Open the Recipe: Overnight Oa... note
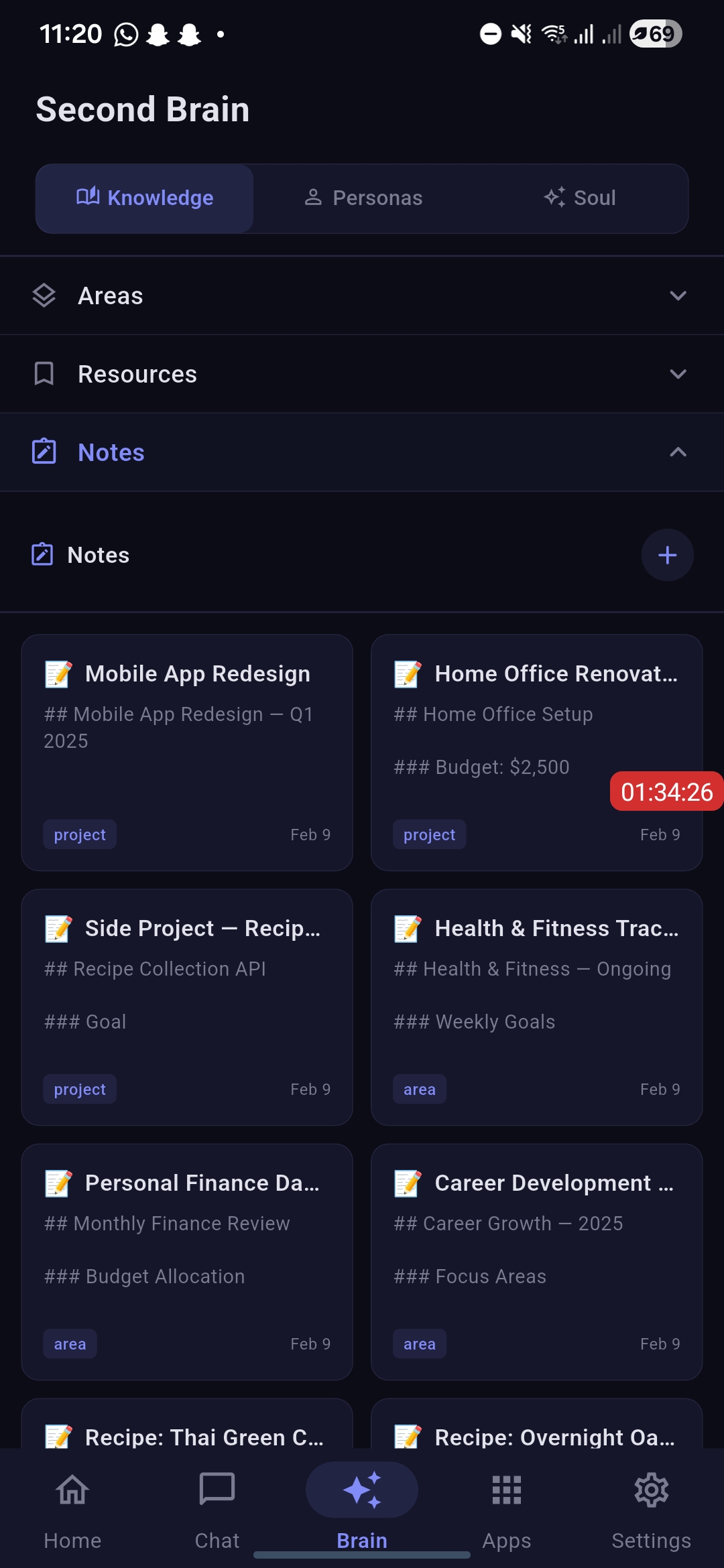Image resolution: width=724 pixels, height=1568 pixels. tap(536, 1424)
